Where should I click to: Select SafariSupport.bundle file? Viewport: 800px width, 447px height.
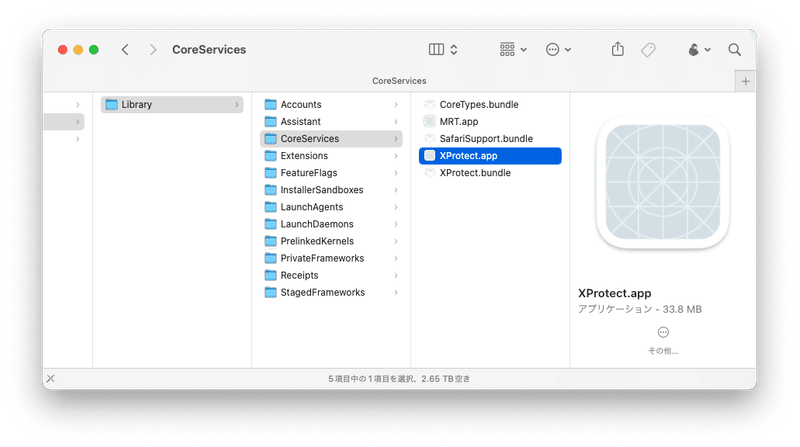click(490, 139)
